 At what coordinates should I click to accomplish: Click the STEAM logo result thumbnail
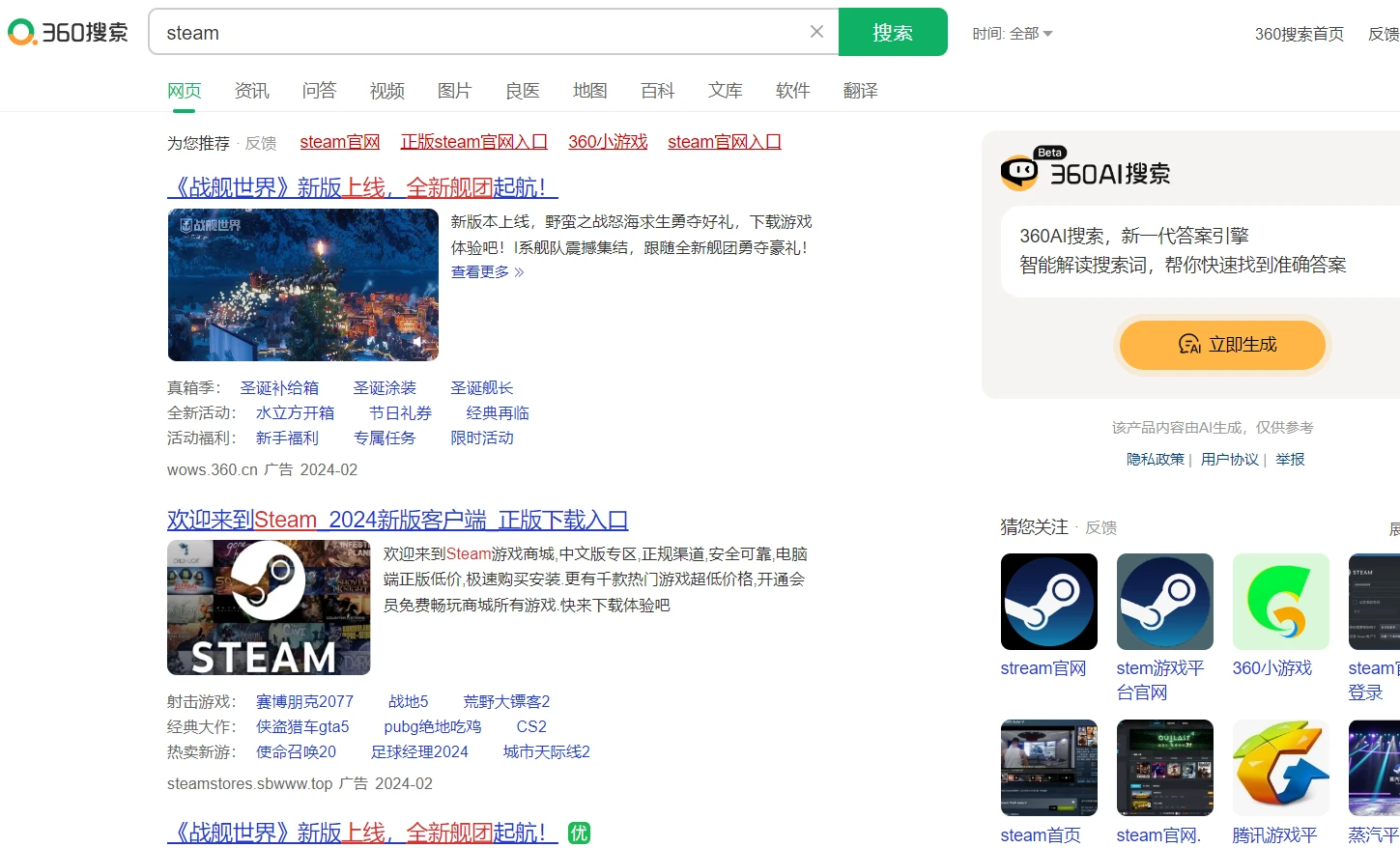click(x=269, y=608)
